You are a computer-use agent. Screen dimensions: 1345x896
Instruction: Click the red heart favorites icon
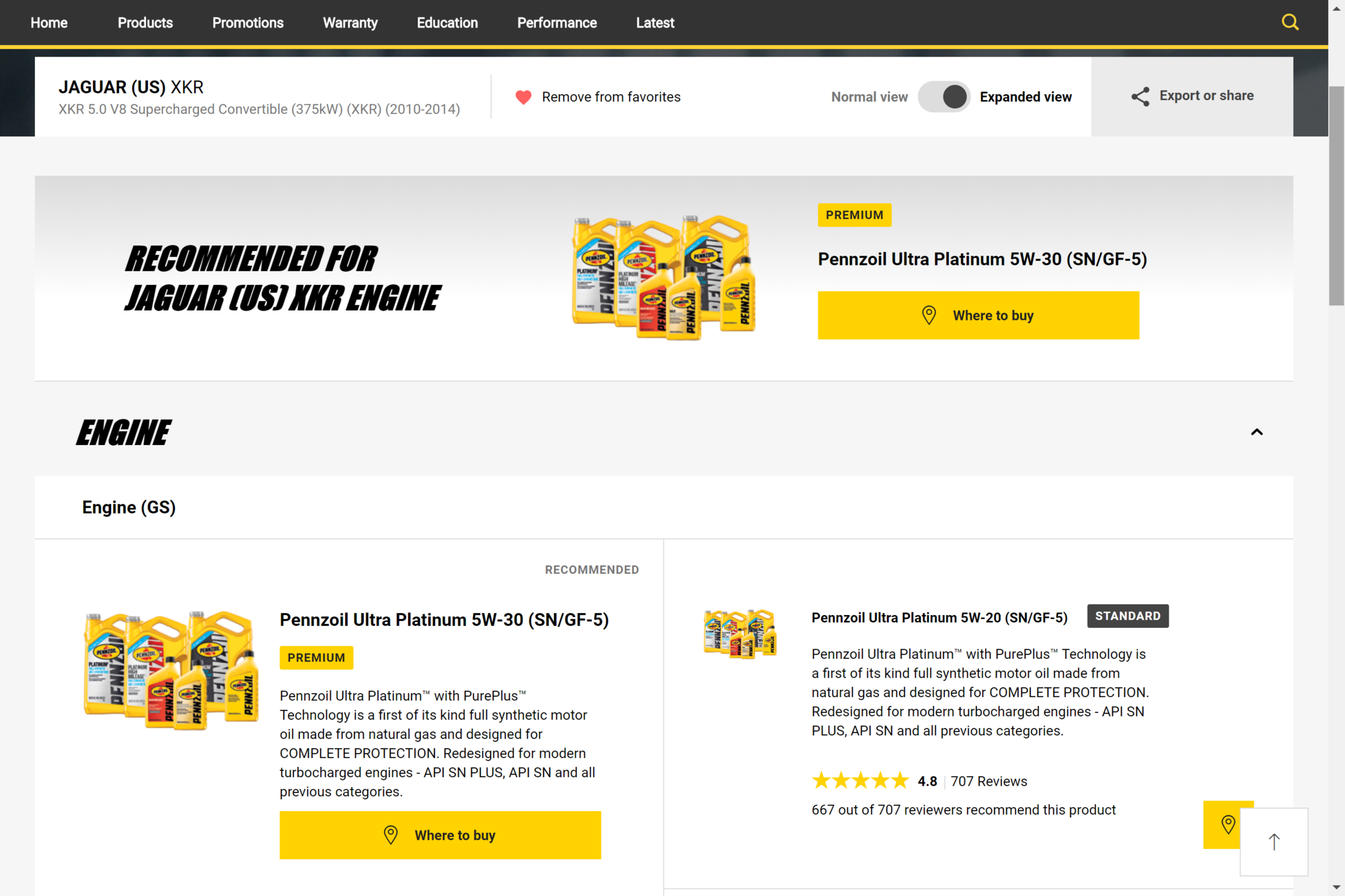[x=523, y=97]
